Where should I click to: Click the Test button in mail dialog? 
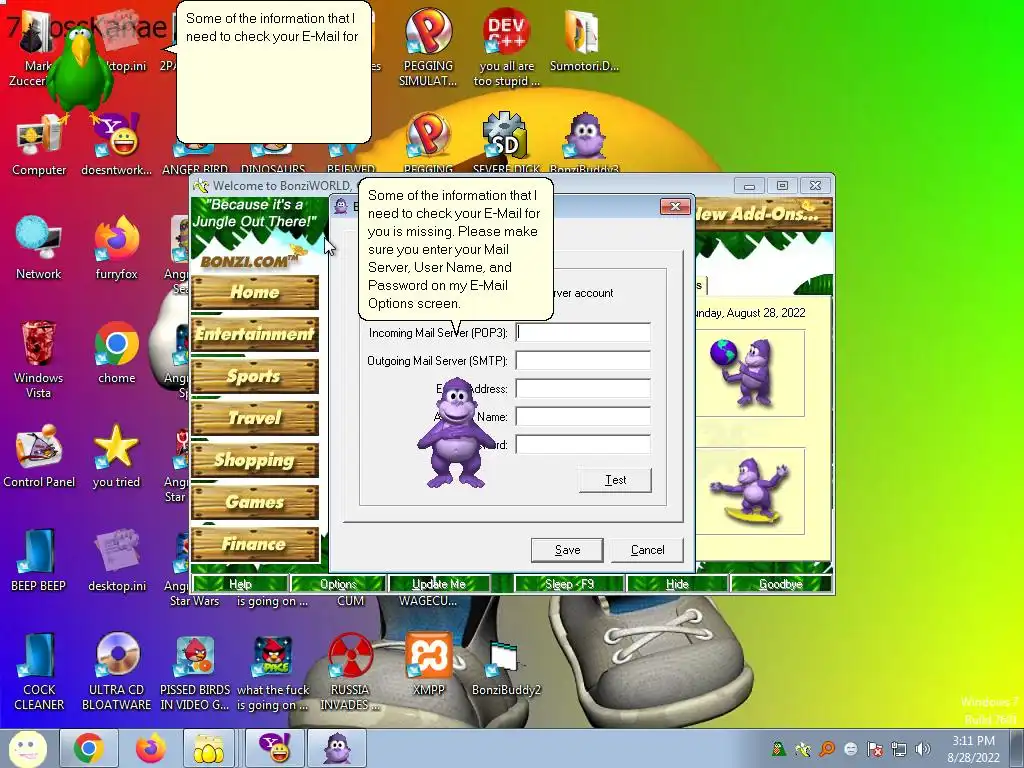615,480
